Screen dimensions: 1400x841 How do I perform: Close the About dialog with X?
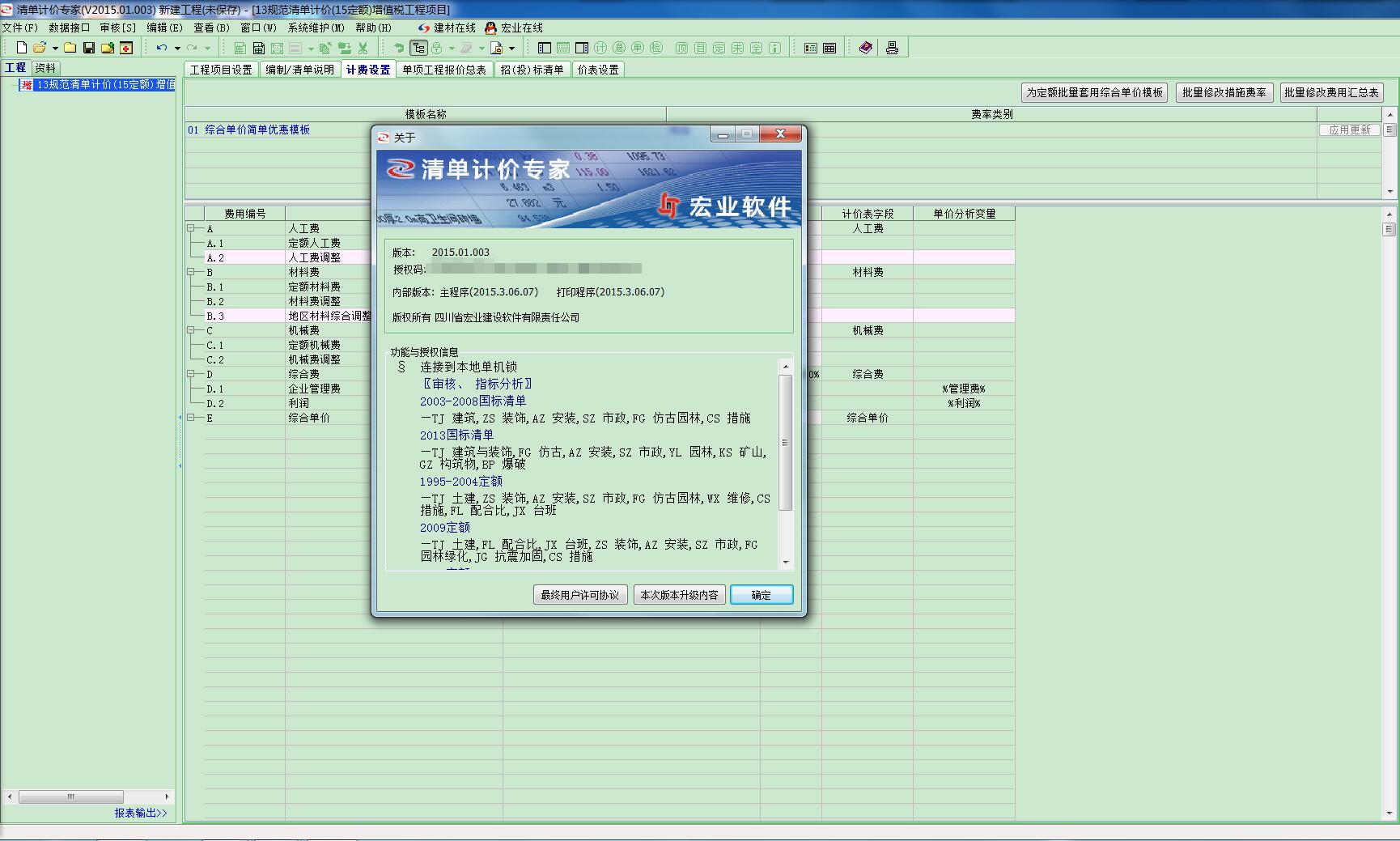coord(780,134)
